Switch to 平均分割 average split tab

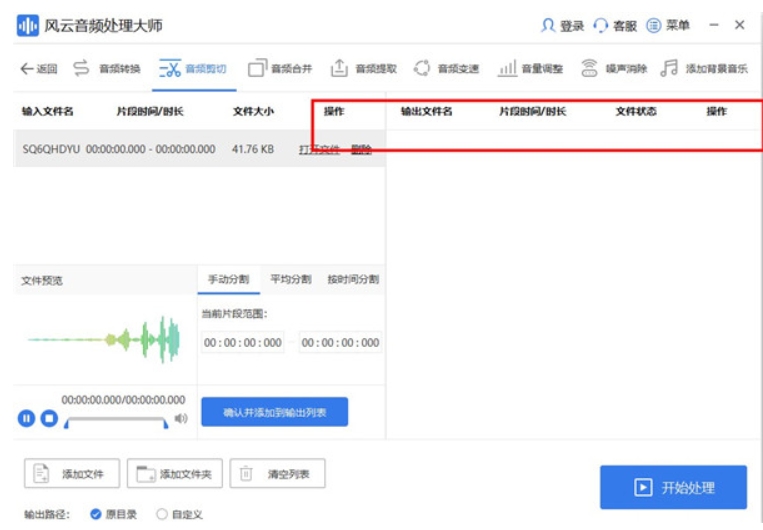pyautogui.click(x=291, y=279)
